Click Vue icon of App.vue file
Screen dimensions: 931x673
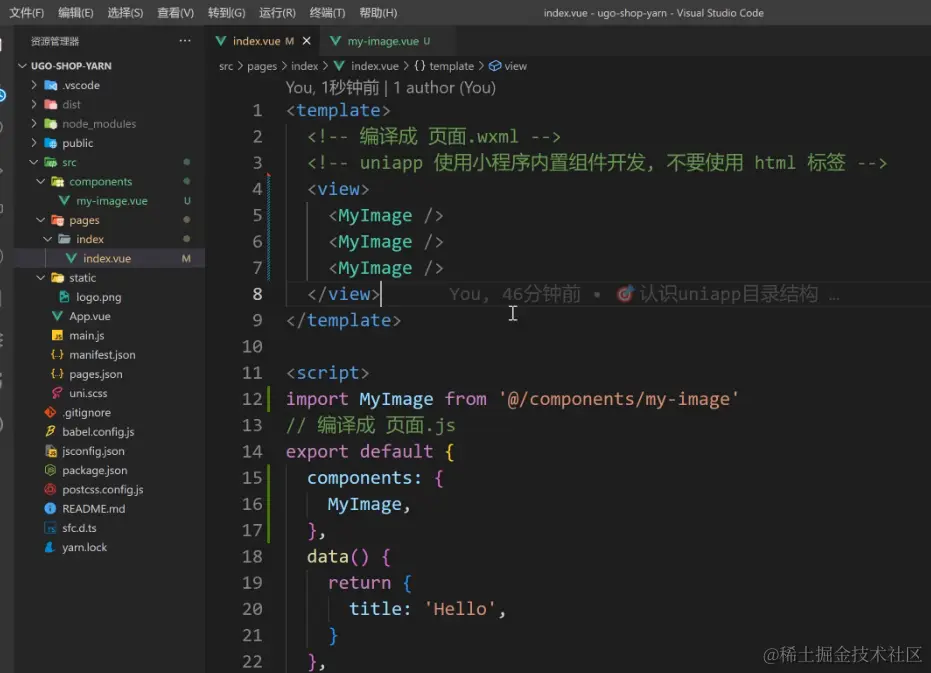click(x=57, y=316)
